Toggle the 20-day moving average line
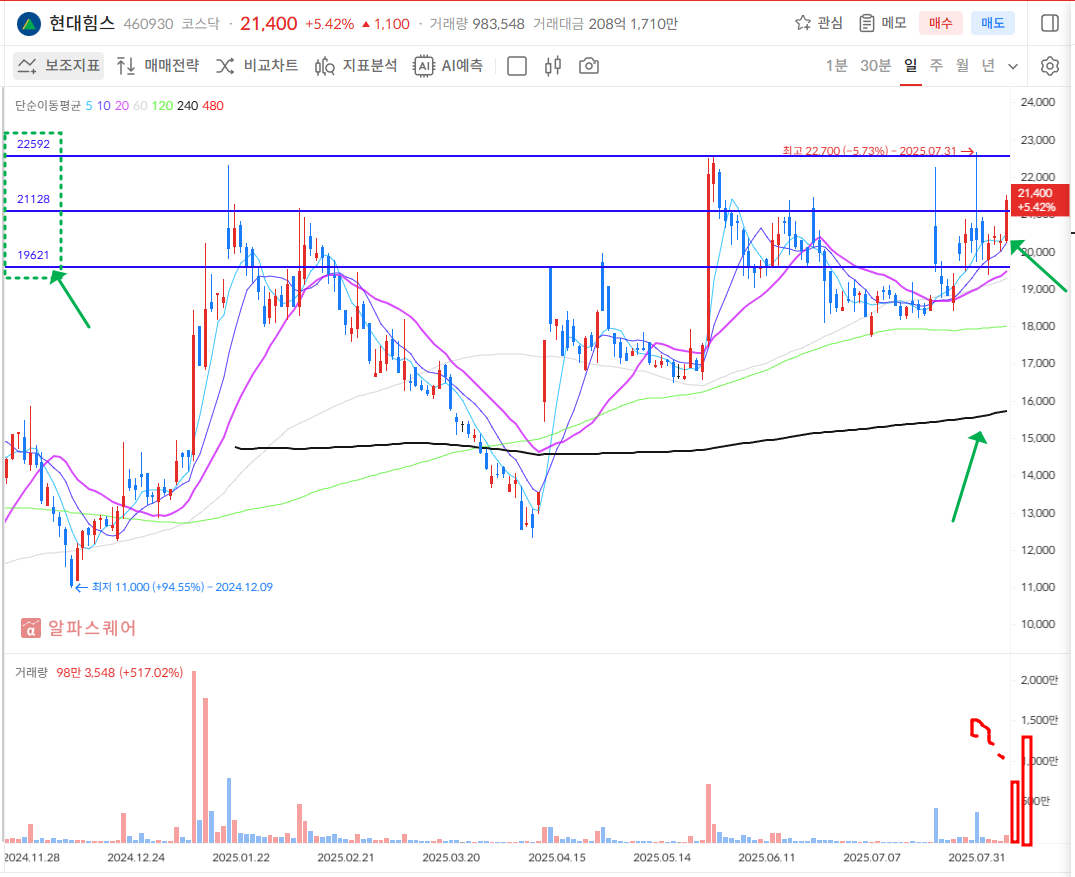 click(x=122, y=106)
